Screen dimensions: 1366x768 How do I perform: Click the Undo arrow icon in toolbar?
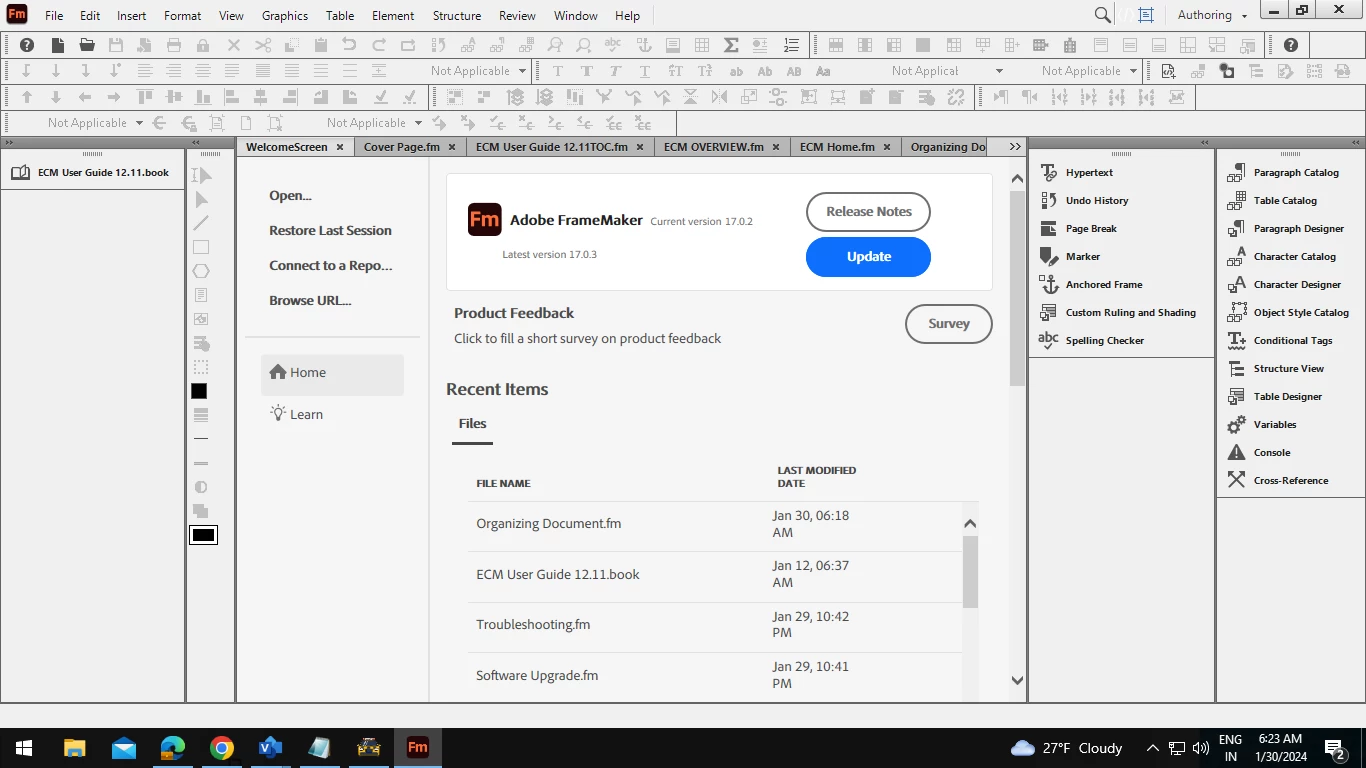coord(349,45)
